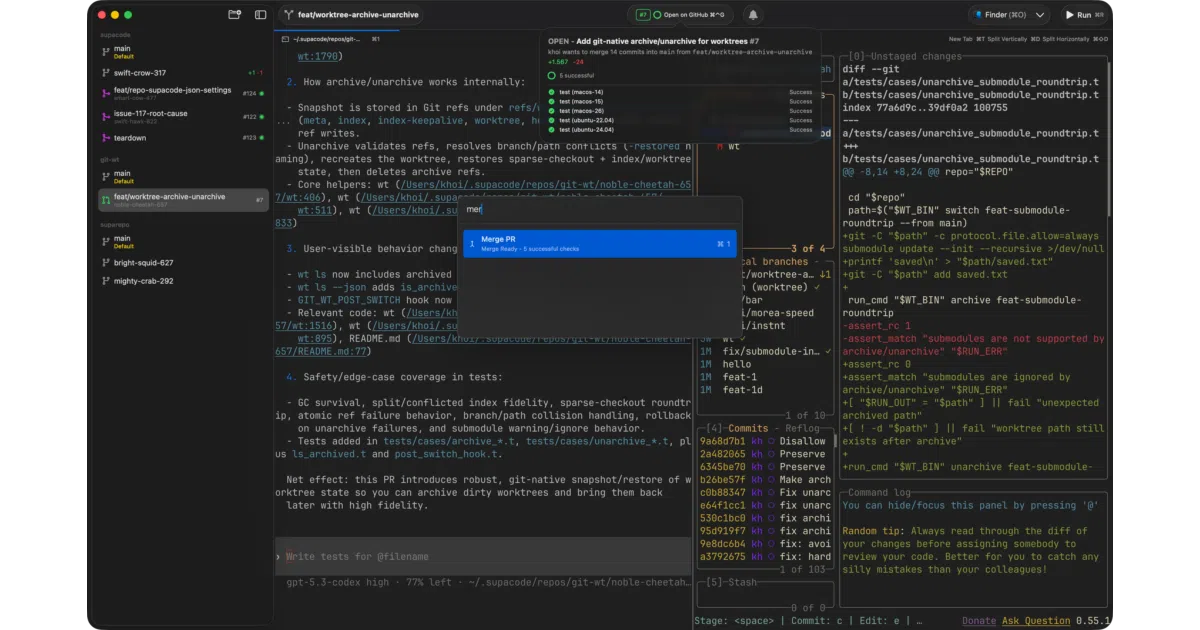Click the Run play button
This screenshot has width=1200, height=630.
click(x=1079, y=15)
